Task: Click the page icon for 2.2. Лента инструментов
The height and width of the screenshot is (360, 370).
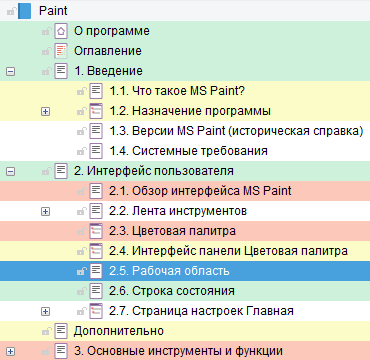Action: click(x=96, y=211)
